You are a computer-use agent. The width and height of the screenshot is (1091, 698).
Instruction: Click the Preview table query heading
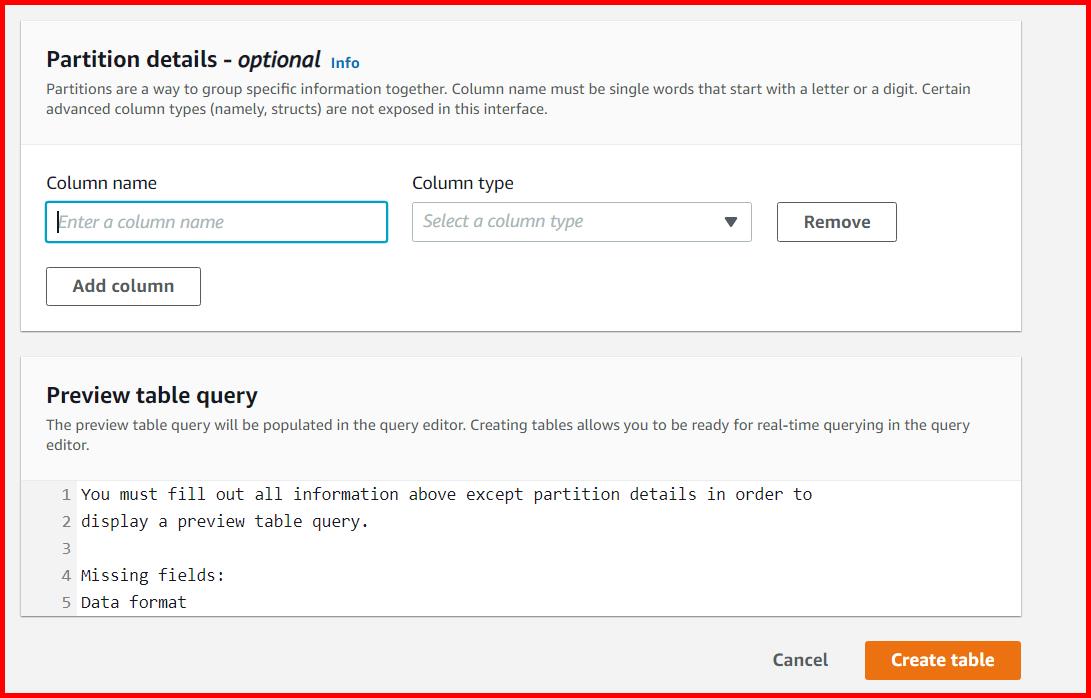[152, 396]
